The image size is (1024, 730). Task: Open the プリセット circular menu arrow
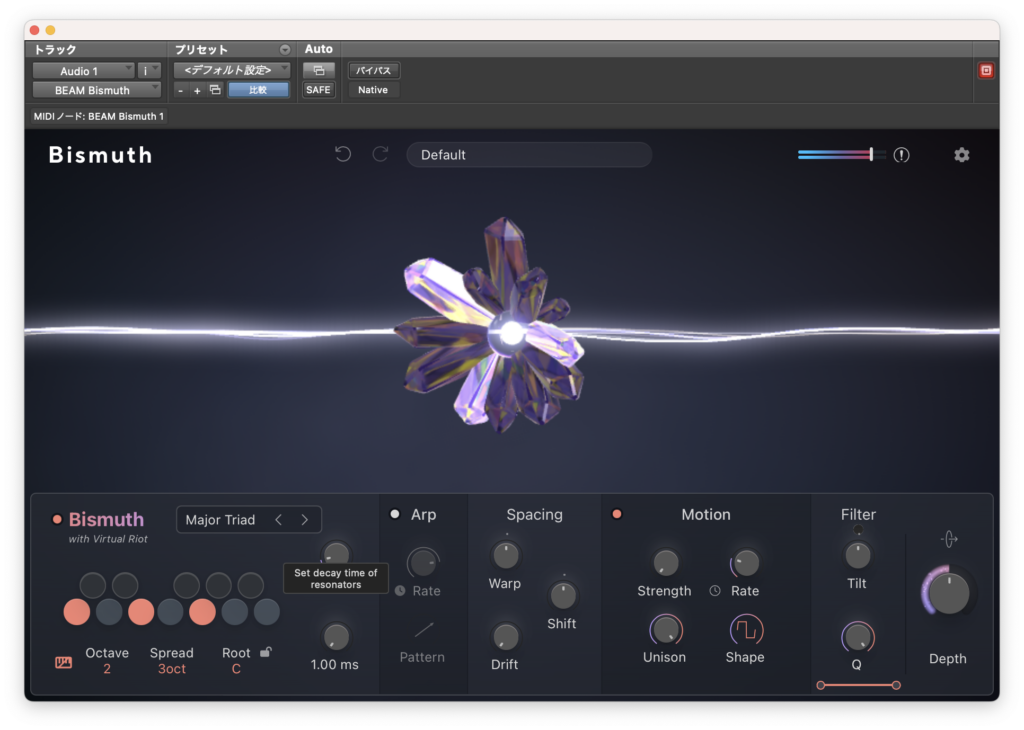[x=285, y=50]
